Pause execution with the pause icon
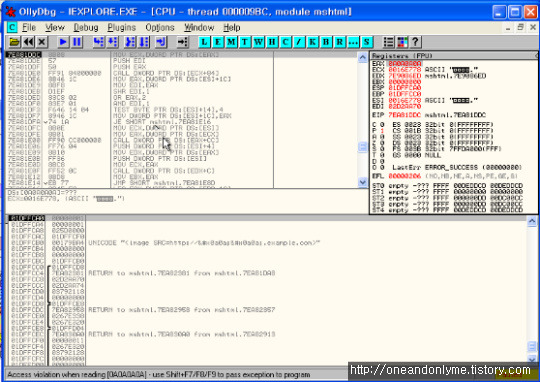Image resolution: width=540 pixels, height=382 pixels. [77, 42]
